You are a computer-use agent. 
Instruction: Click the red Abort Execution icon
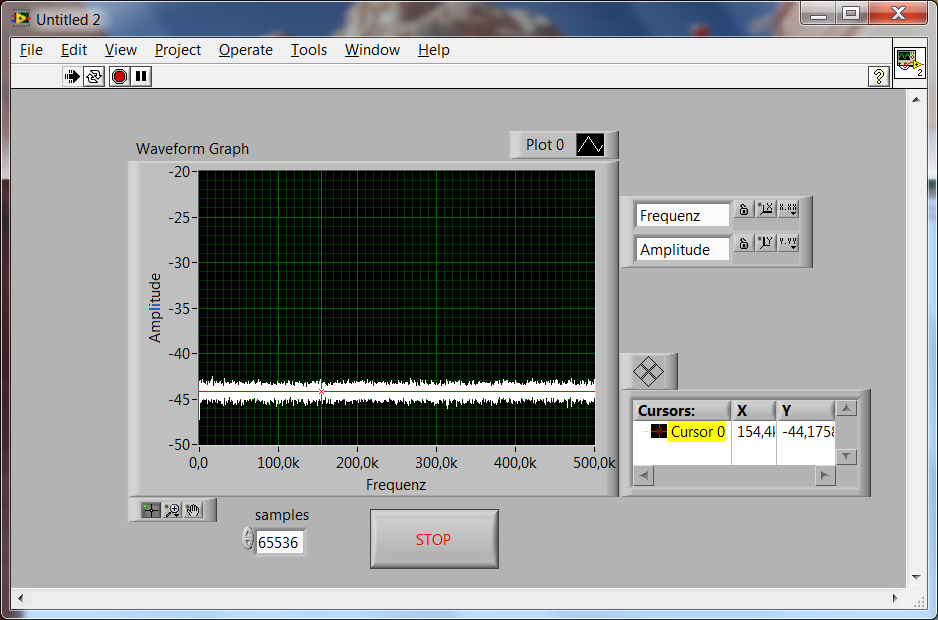click(x=120, y=77)
